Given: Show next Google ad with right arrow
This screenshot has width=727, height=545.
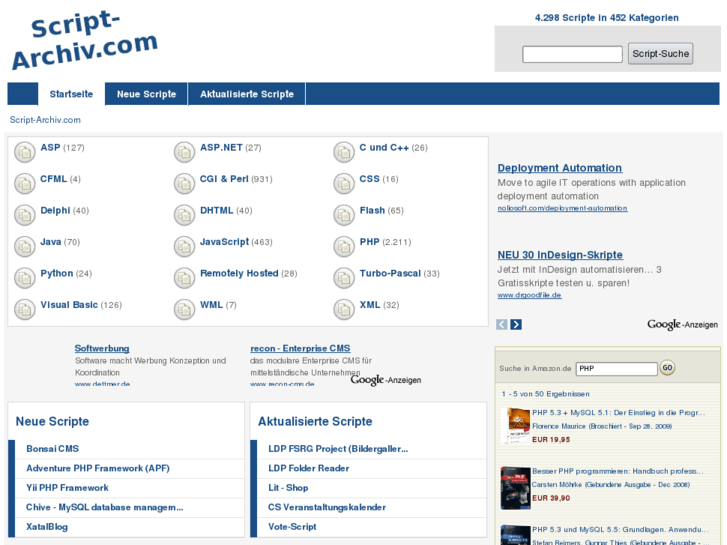Looking at the screenshot, I should pyautogui.click(x=516, y=324).
